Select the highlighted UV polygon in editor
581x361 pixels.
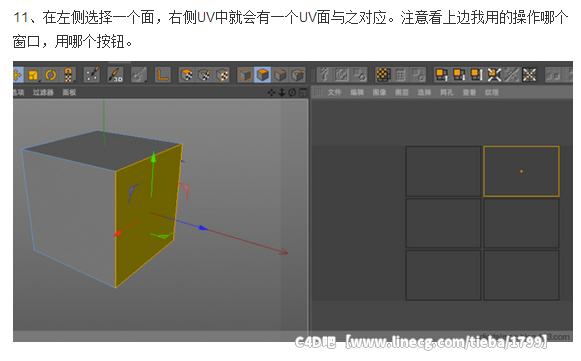click(521, 171)
